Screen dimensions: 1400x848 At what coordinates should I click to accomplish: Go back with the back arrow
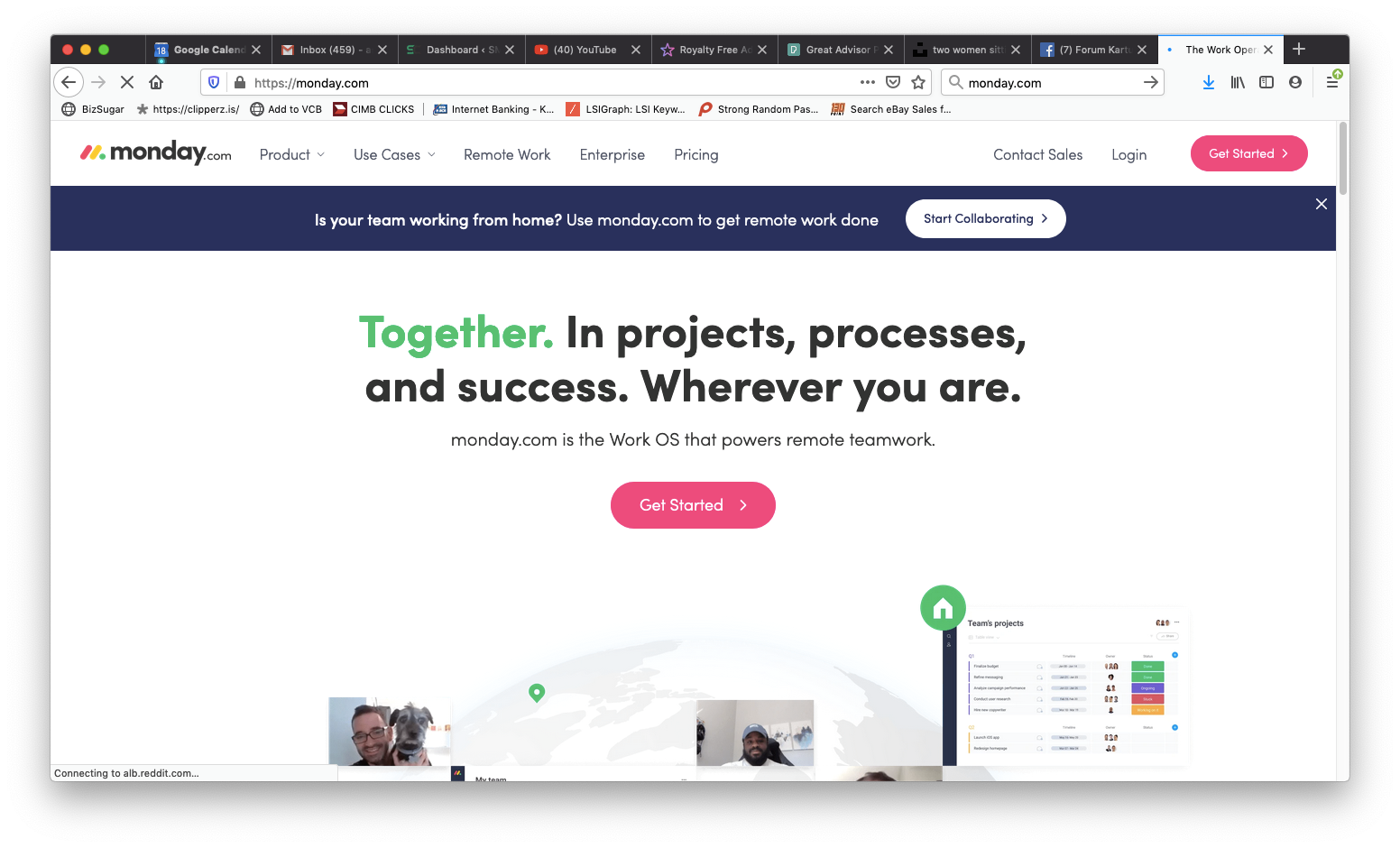[69, 82]
